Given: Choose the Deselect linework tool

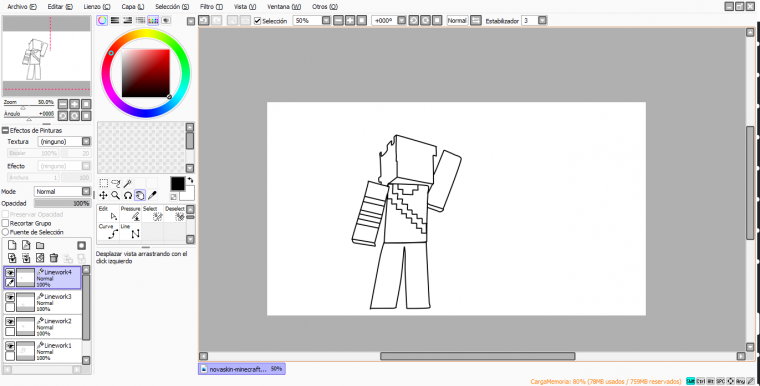Looking at the screenshot, I should (174, 214).
